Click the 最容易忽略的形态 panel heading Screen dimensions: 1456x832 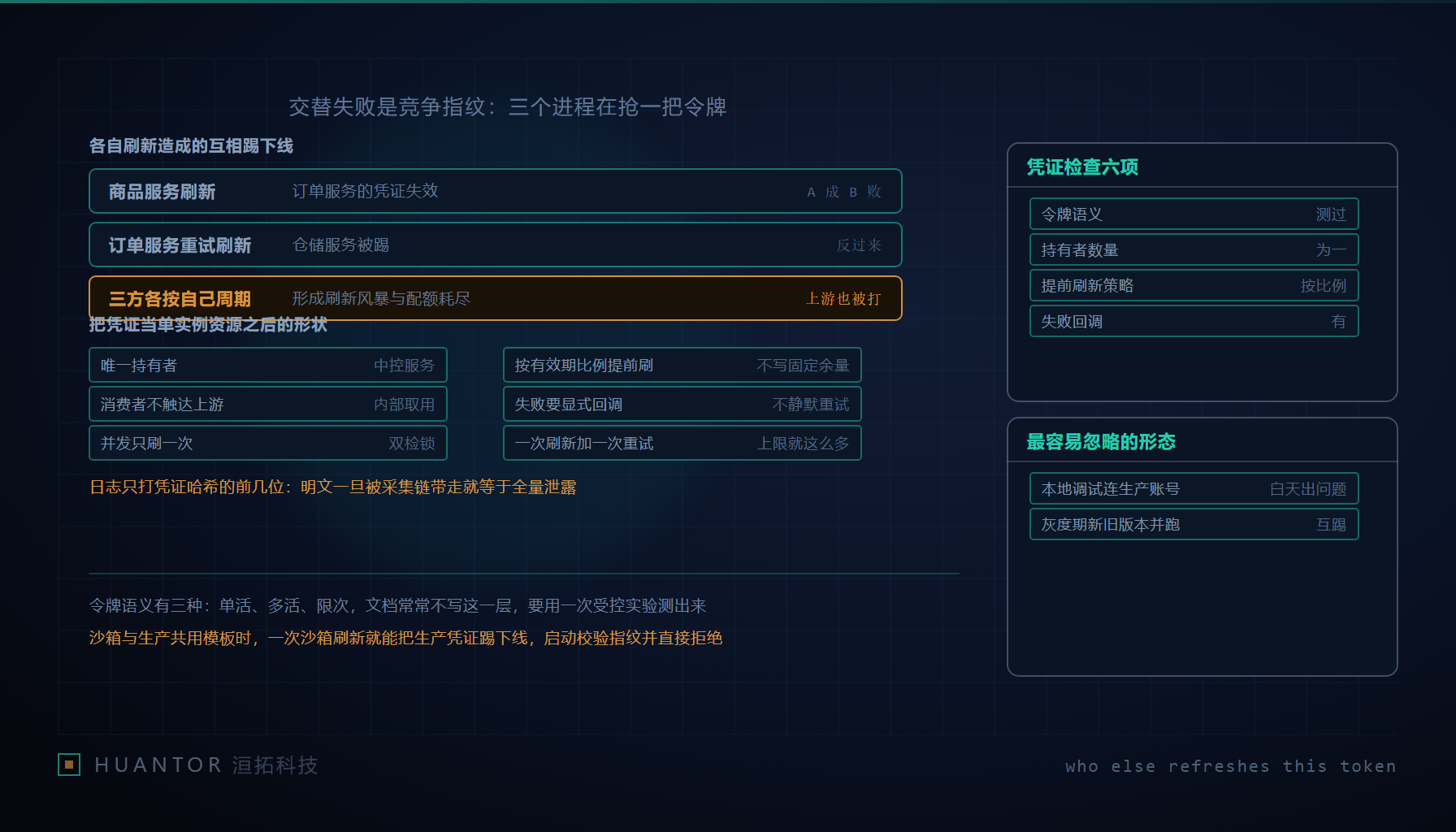[1101, 441]
